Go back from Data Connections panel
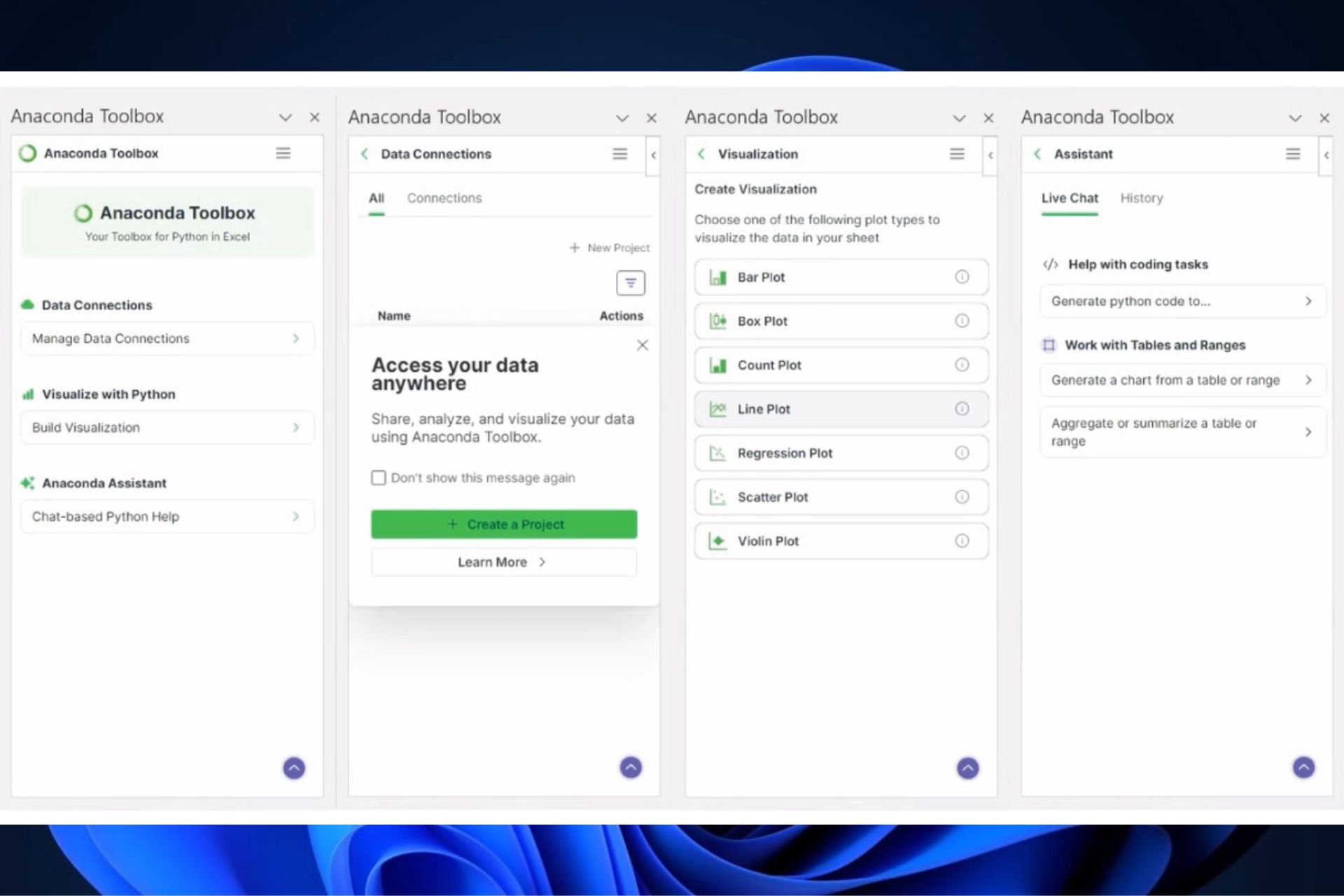This screenshot has height=896, width=1344. (x=364, y=153)
